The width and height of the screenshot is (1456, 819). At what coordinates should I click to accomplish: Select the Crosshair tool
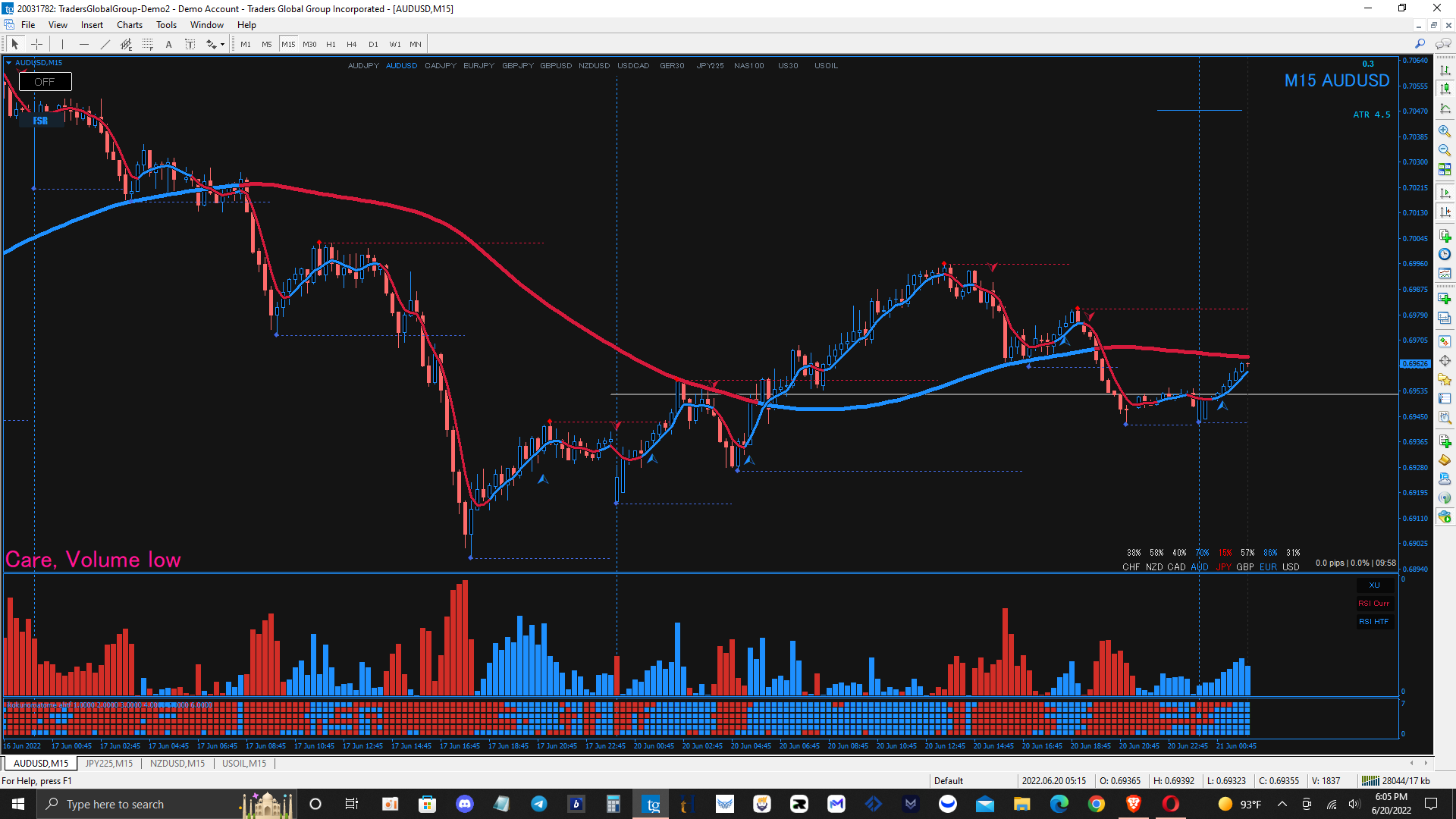coord(36,44)
